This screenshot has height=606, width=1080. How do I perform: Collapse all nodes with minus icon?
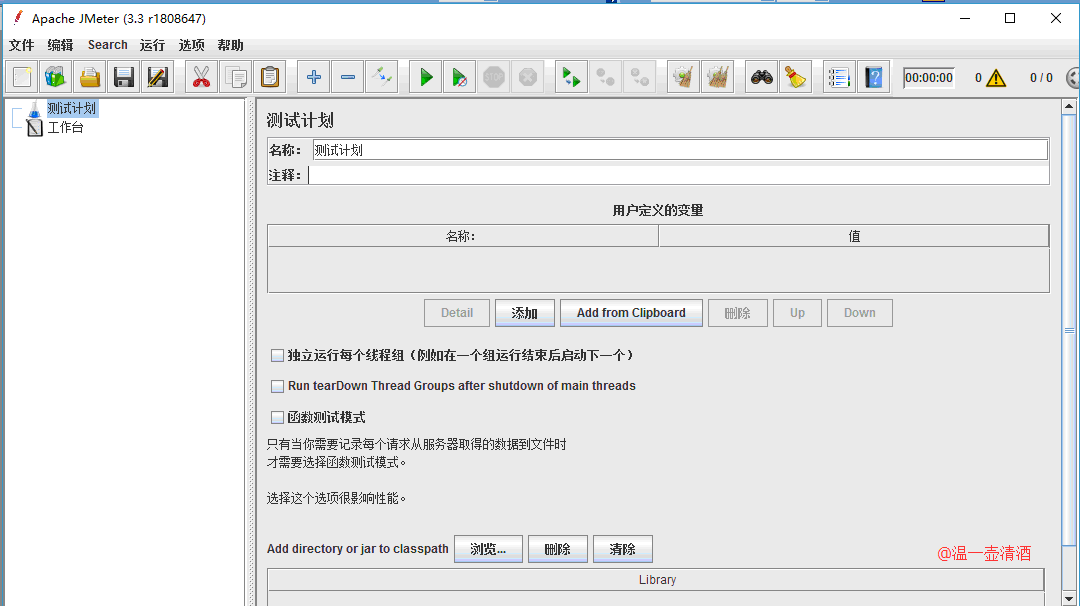(x=348, y=77)
